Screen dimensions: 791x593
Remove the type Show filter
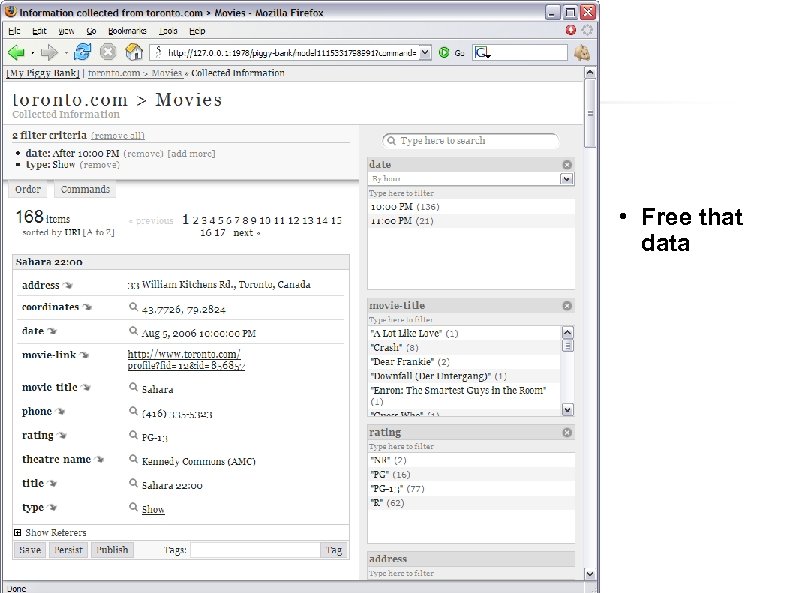(x=99, y=165)
